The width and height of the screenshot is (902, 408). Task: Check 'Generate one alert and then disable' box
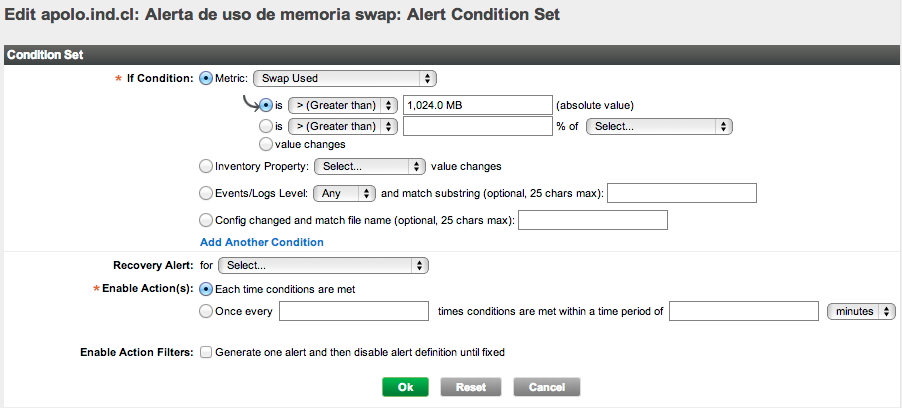click(206, 352)
